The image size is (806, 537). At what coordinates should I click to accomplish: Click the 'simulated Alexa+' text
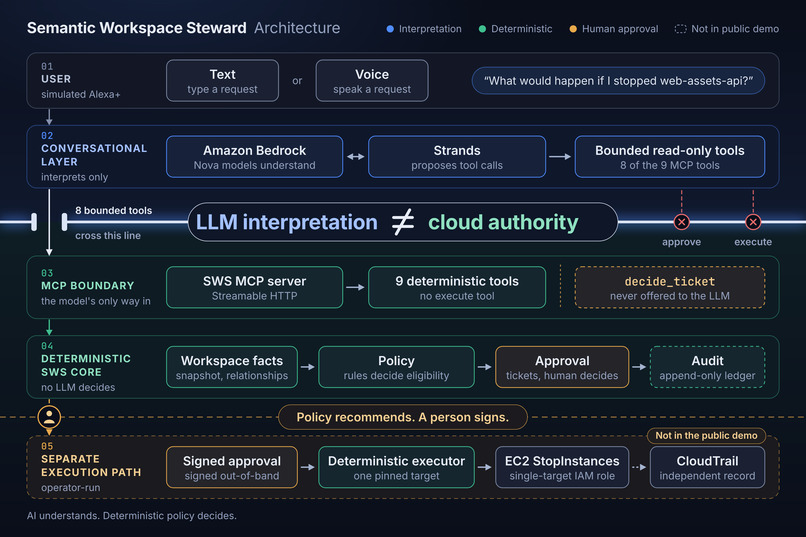pyautogui.click(x=81, y=95)
